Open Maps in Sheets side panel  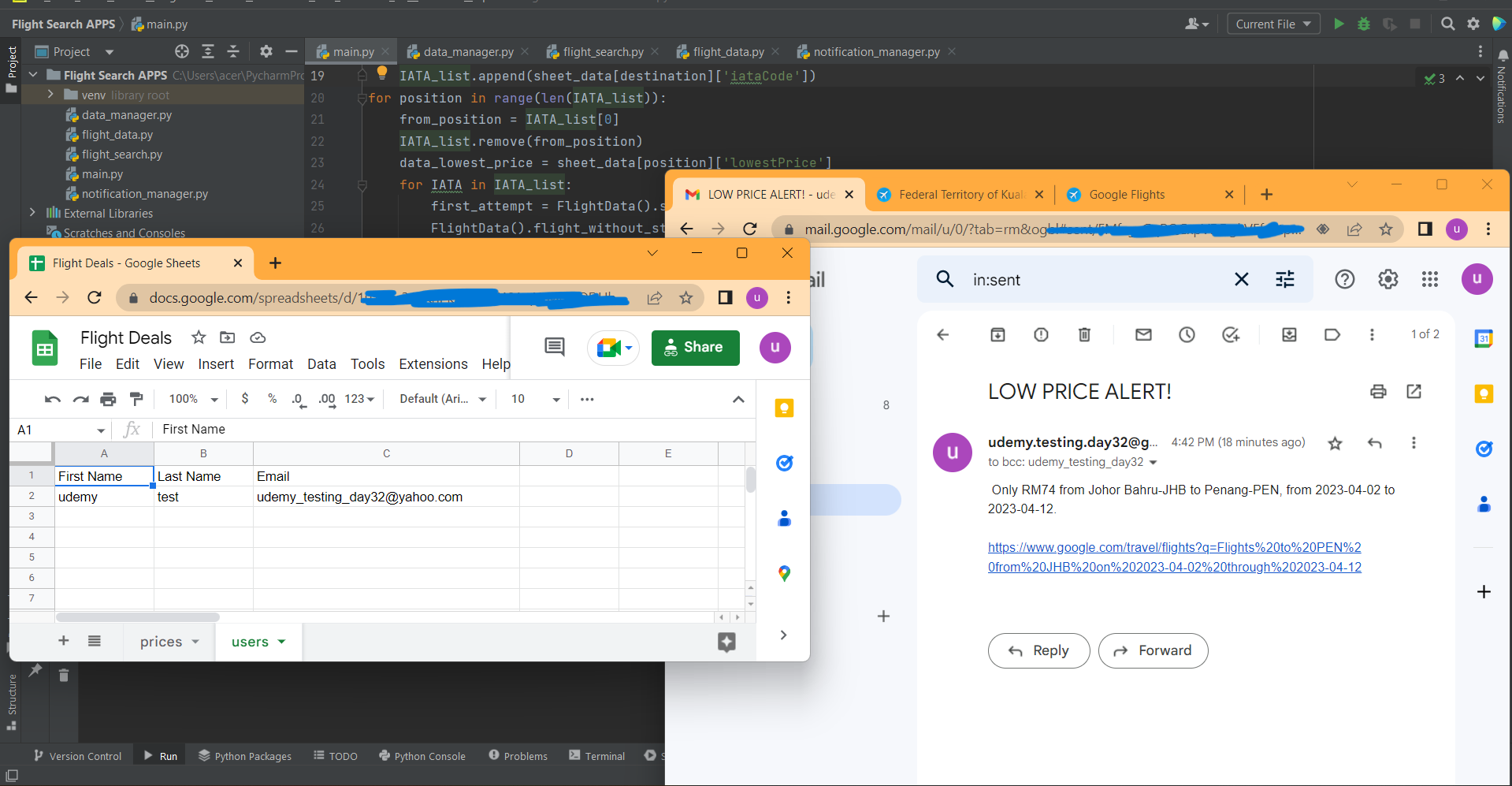[x=784, y=573]
